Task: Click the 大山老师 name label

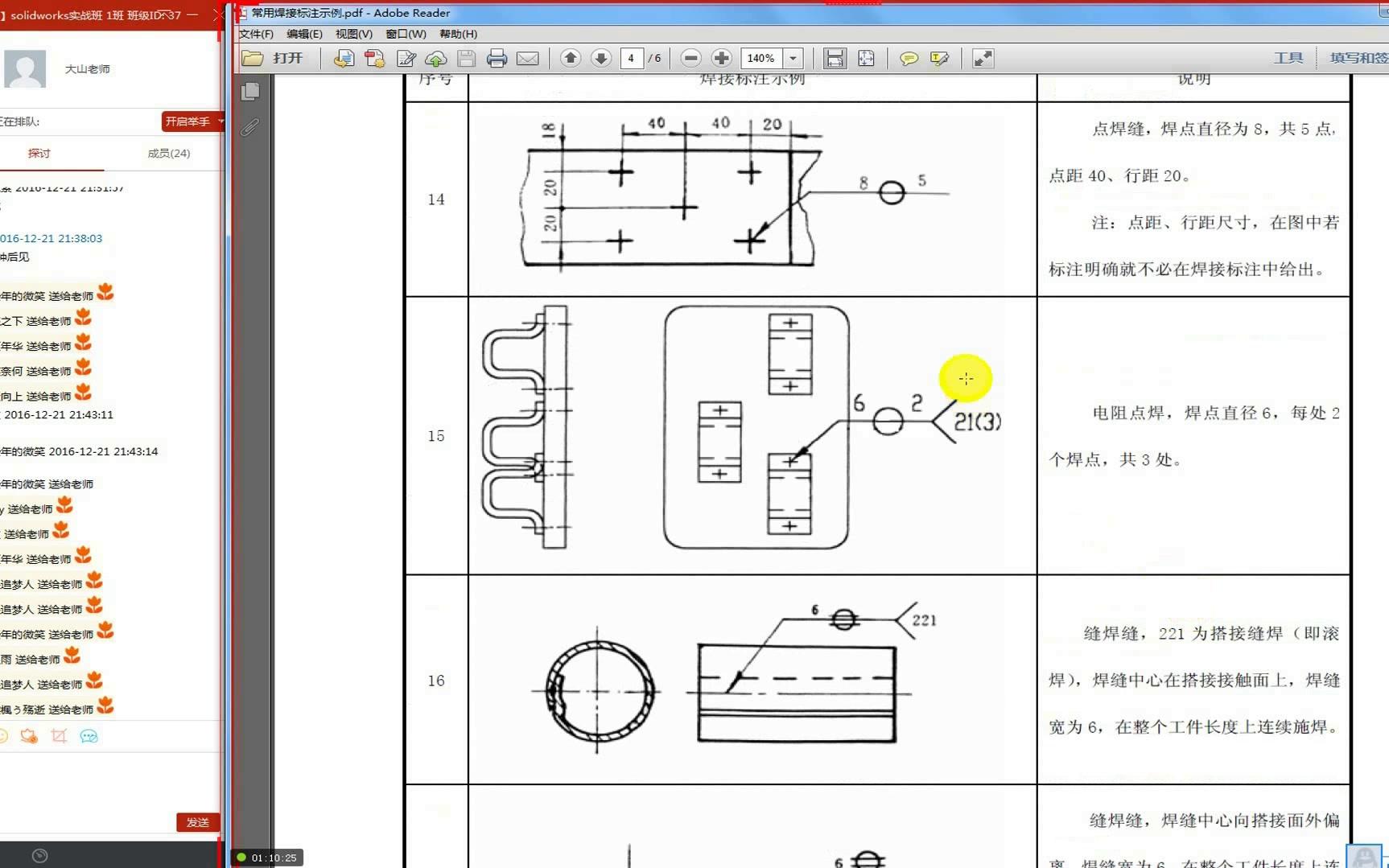Action: 88,69
